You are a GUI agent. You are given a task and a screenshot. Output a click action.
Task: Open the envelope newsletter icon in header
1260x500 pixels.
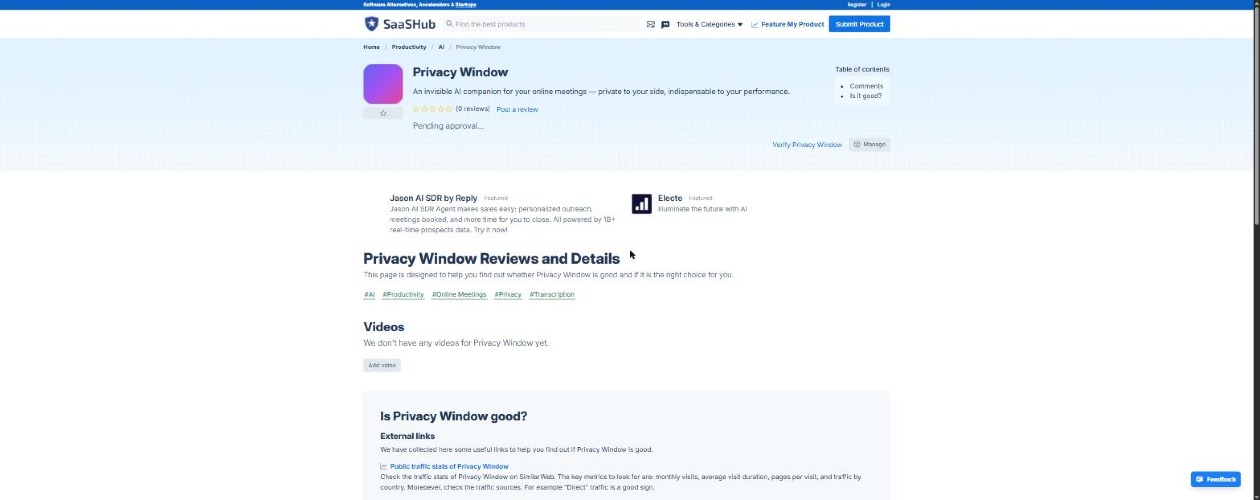(x=651, y=24)
